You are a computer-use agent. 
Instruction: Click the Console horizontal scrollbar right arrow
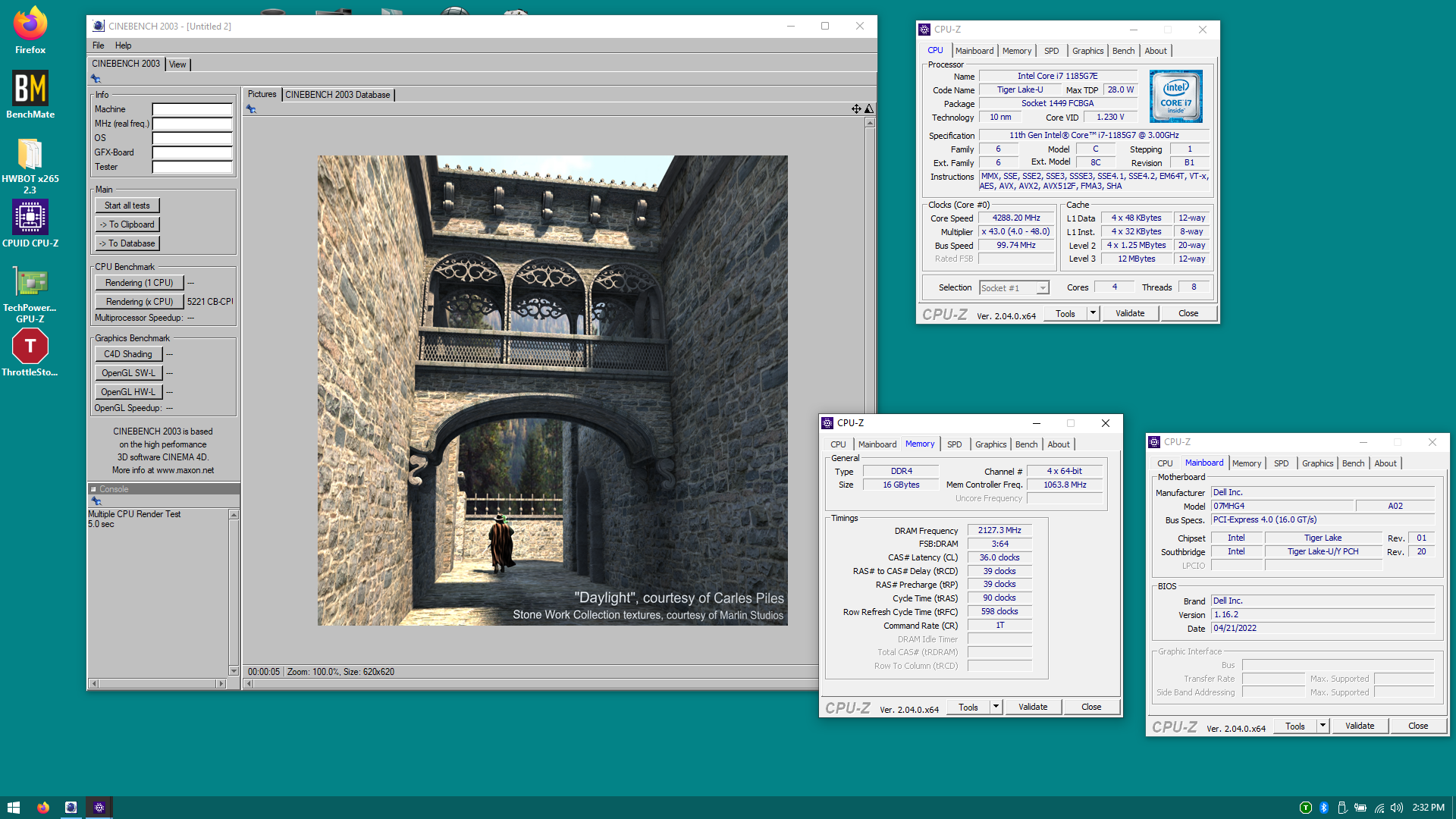(x=221, y=683)
